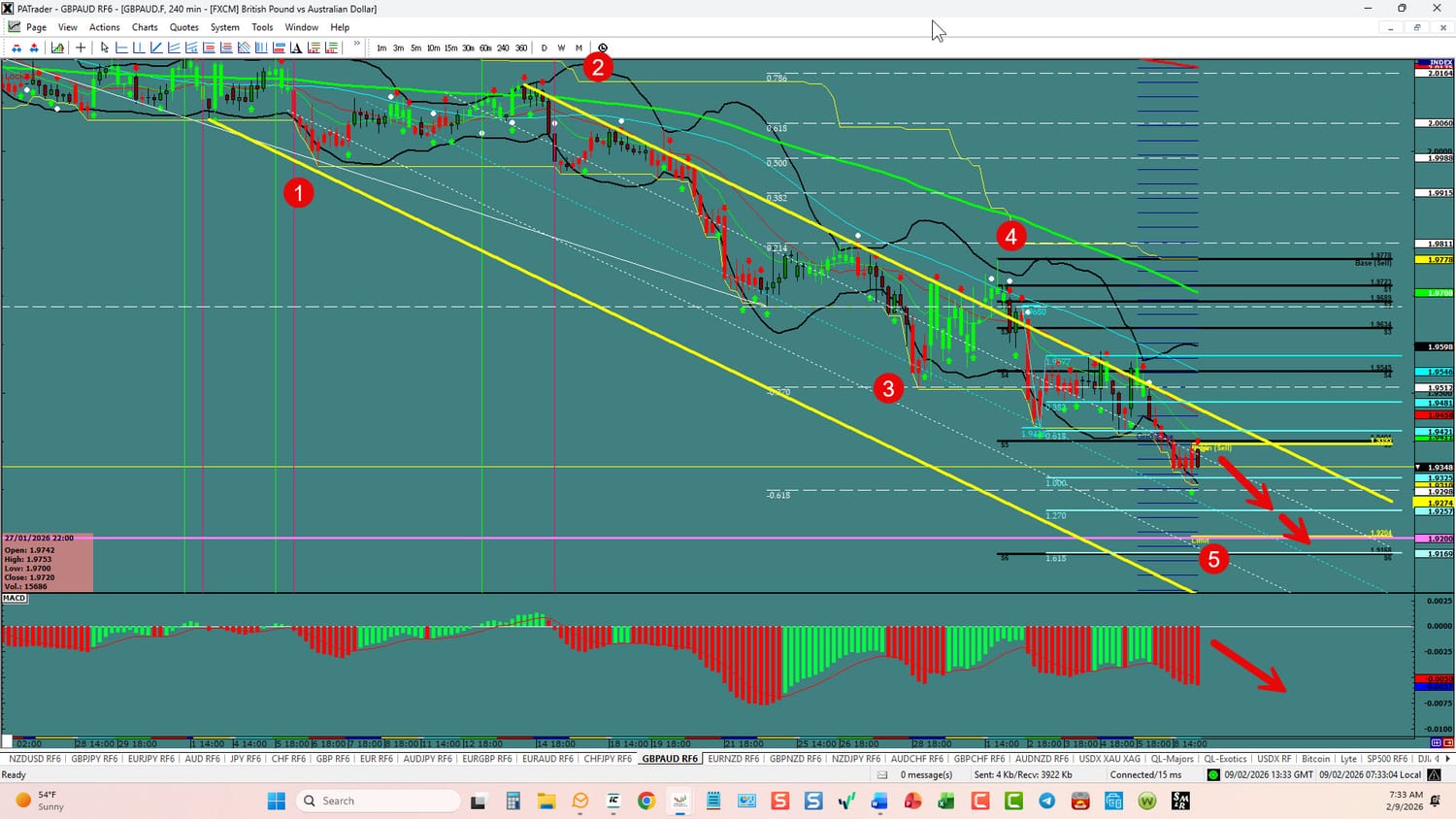Viewport: 1456px width, 819px height.
Task: Open the USDX XAU XAG tab
Action: click(x=1109, y=759)
